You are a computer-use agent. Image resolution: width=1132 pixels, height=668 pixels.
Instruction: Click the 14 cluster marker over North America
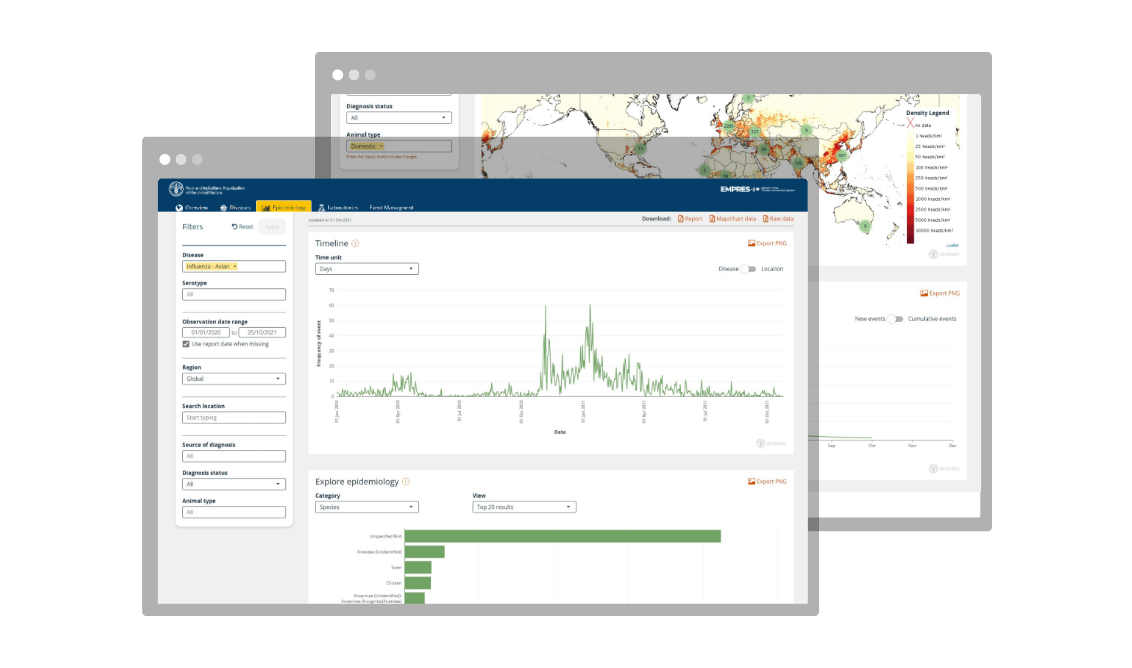click(x=641, y=148)
